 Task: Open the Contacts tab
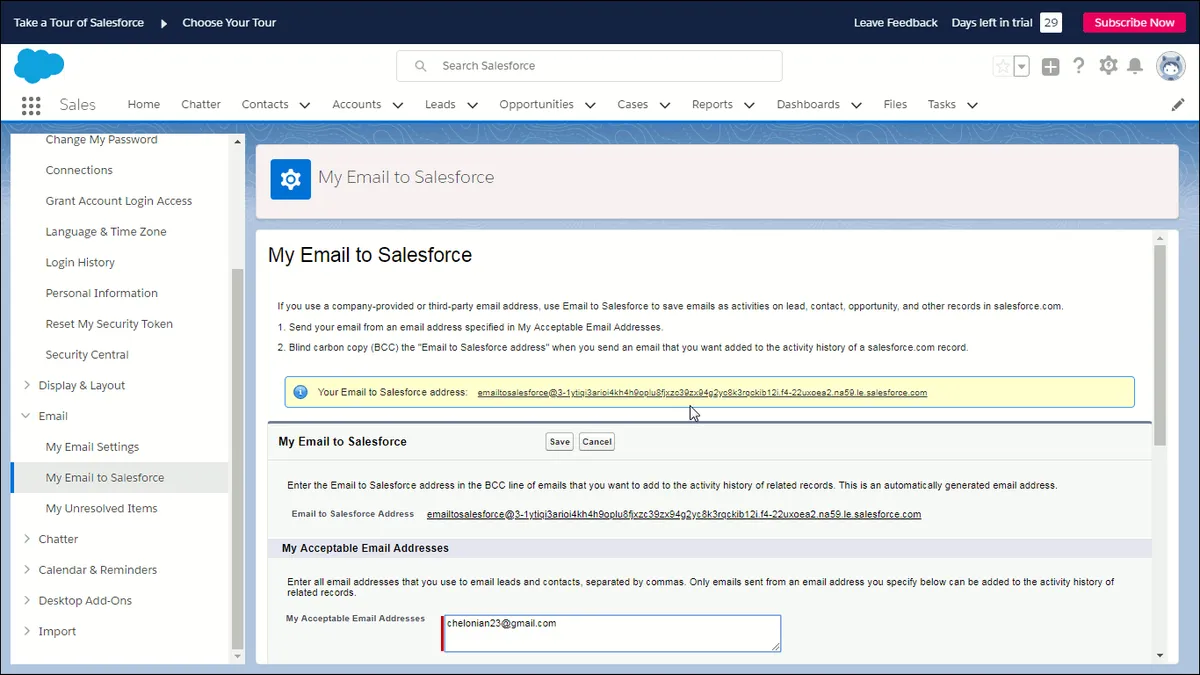tap(265, 104)
